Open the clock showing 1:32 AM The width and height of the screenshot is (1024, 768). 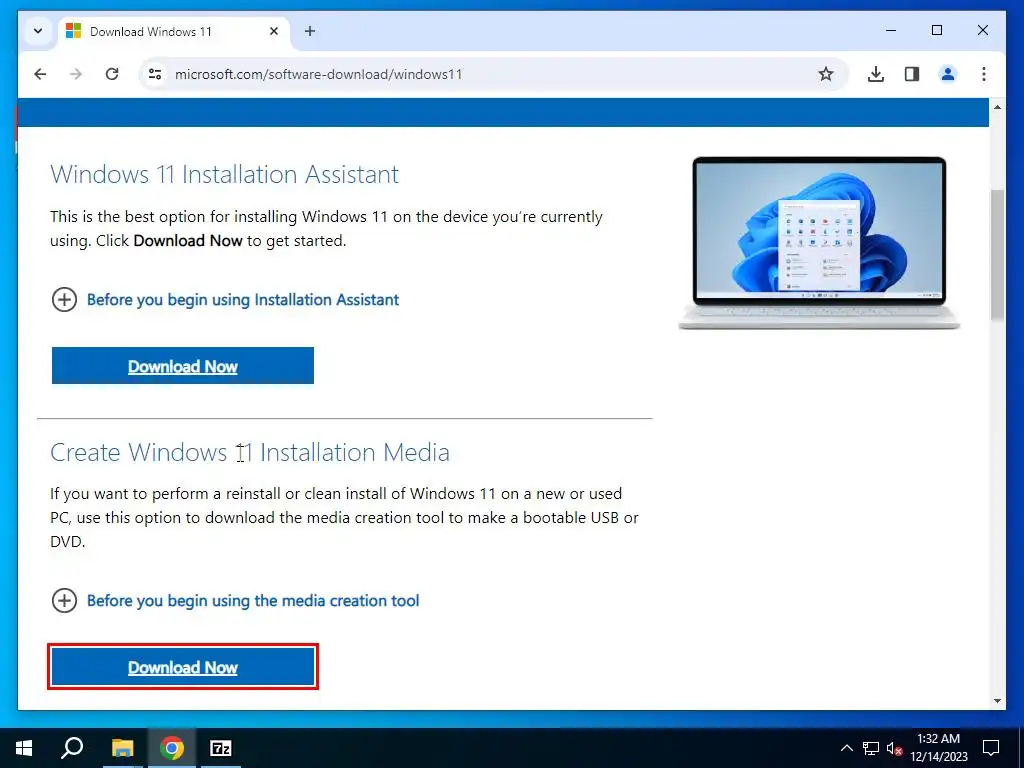939,748
